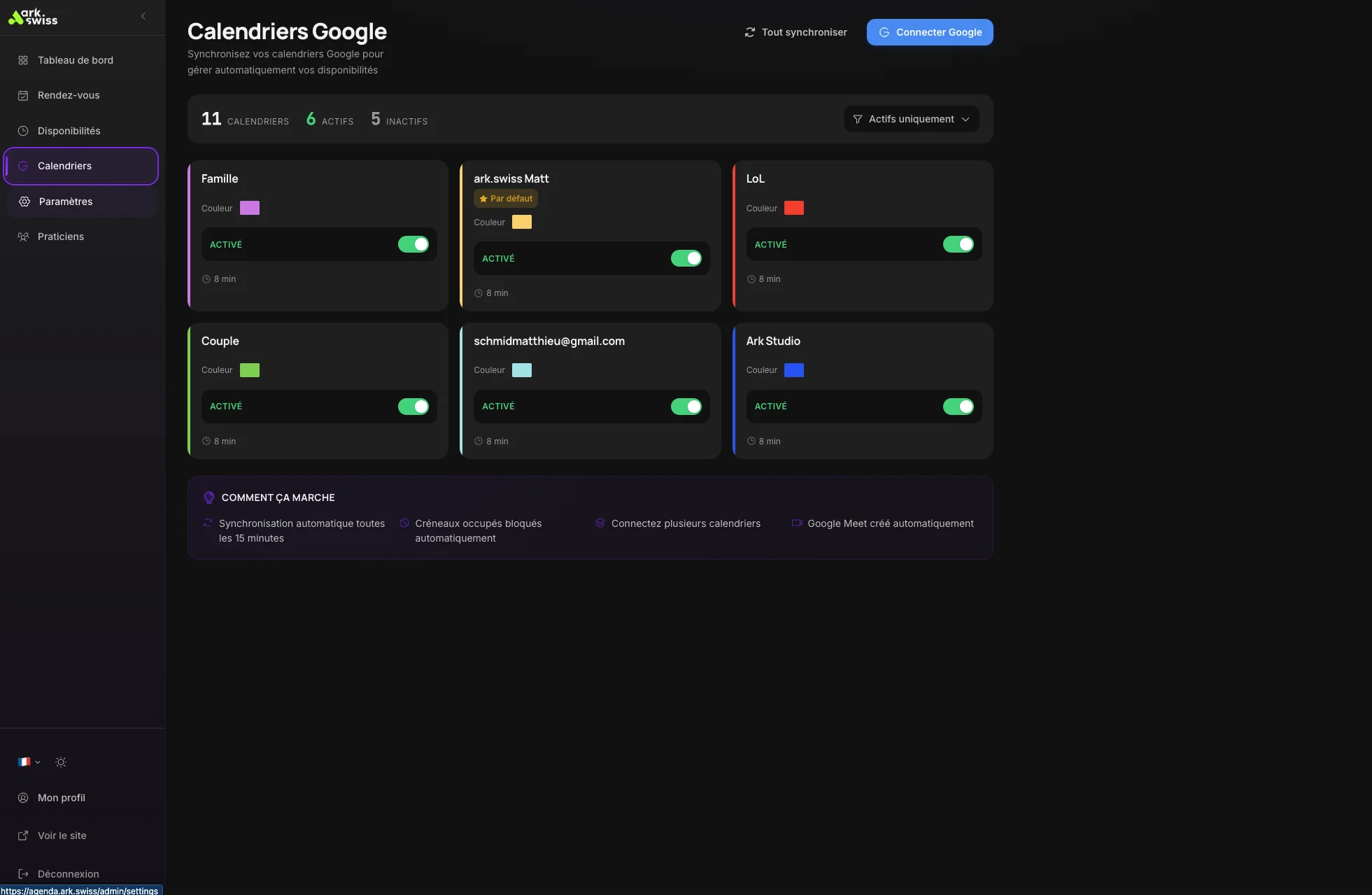The image size is (1372, 895).
Task: Click the sync icon next to Tout synchroniser
Action: 751,32
